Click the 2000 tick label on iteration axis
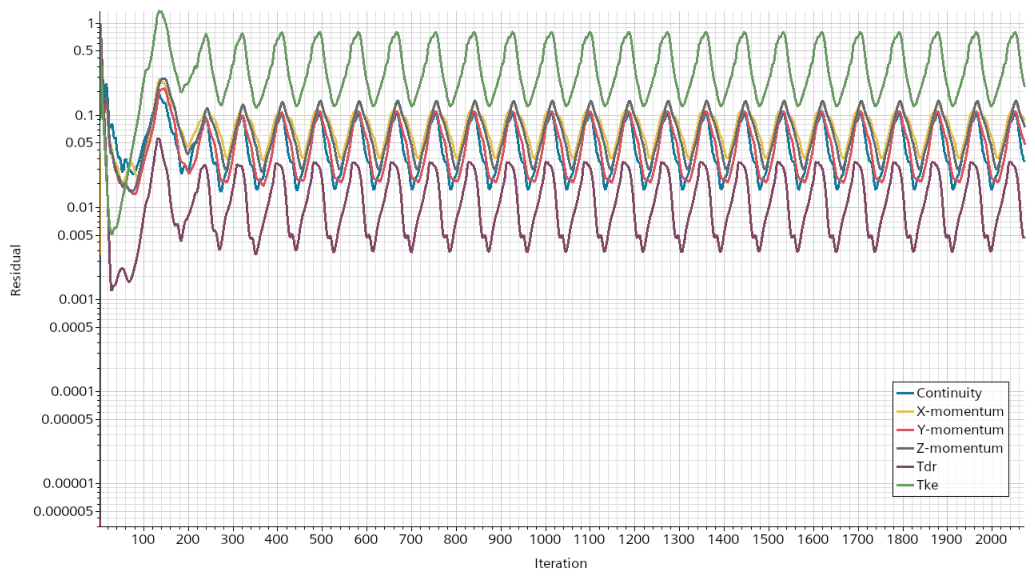Viewport: 1035px width, 577px height. [x=991, y=539]
